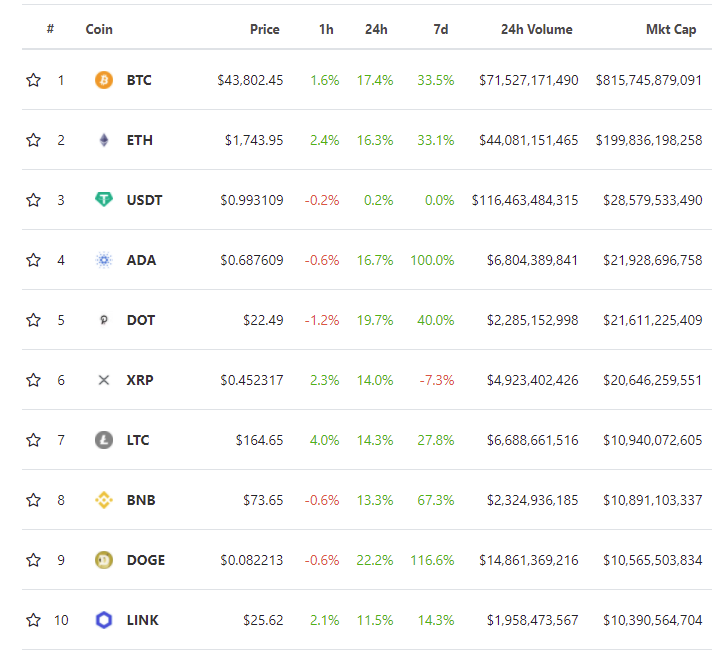Open the DOT coin link

tap(141, 320)
